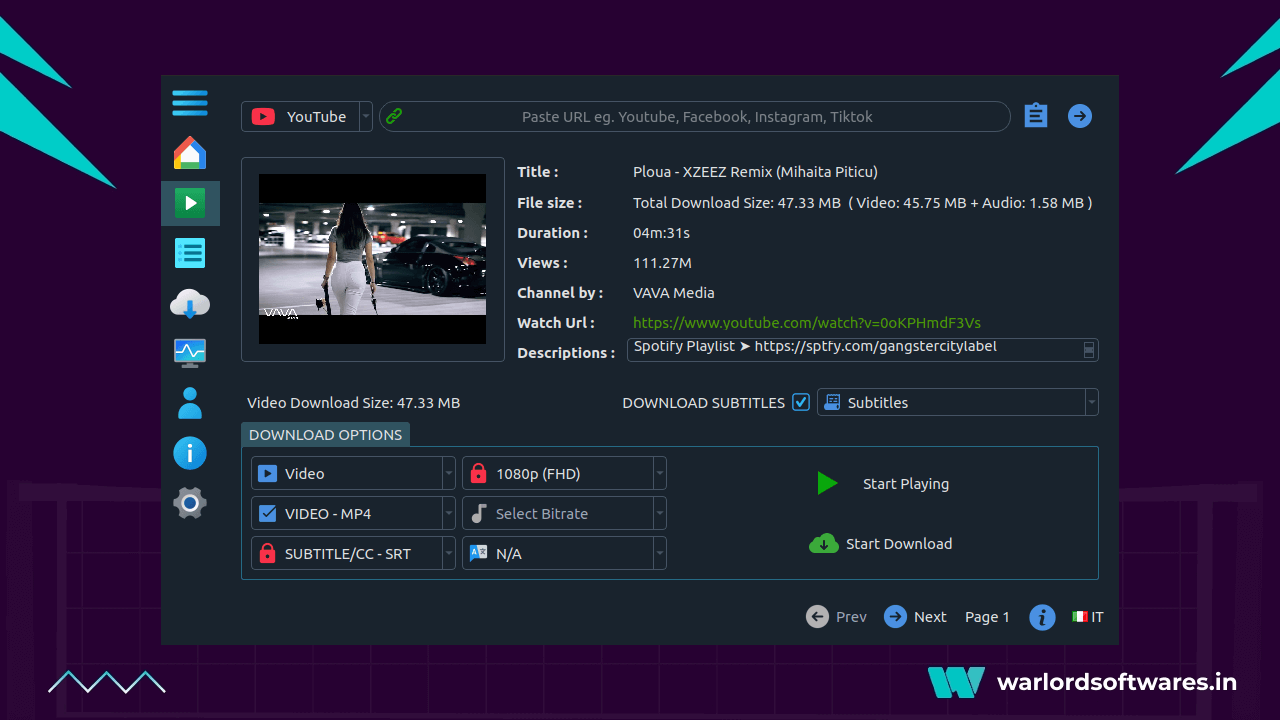Click the bottom bar info icon
This screenshot has width=1280, height=720.
[1042, 617]
